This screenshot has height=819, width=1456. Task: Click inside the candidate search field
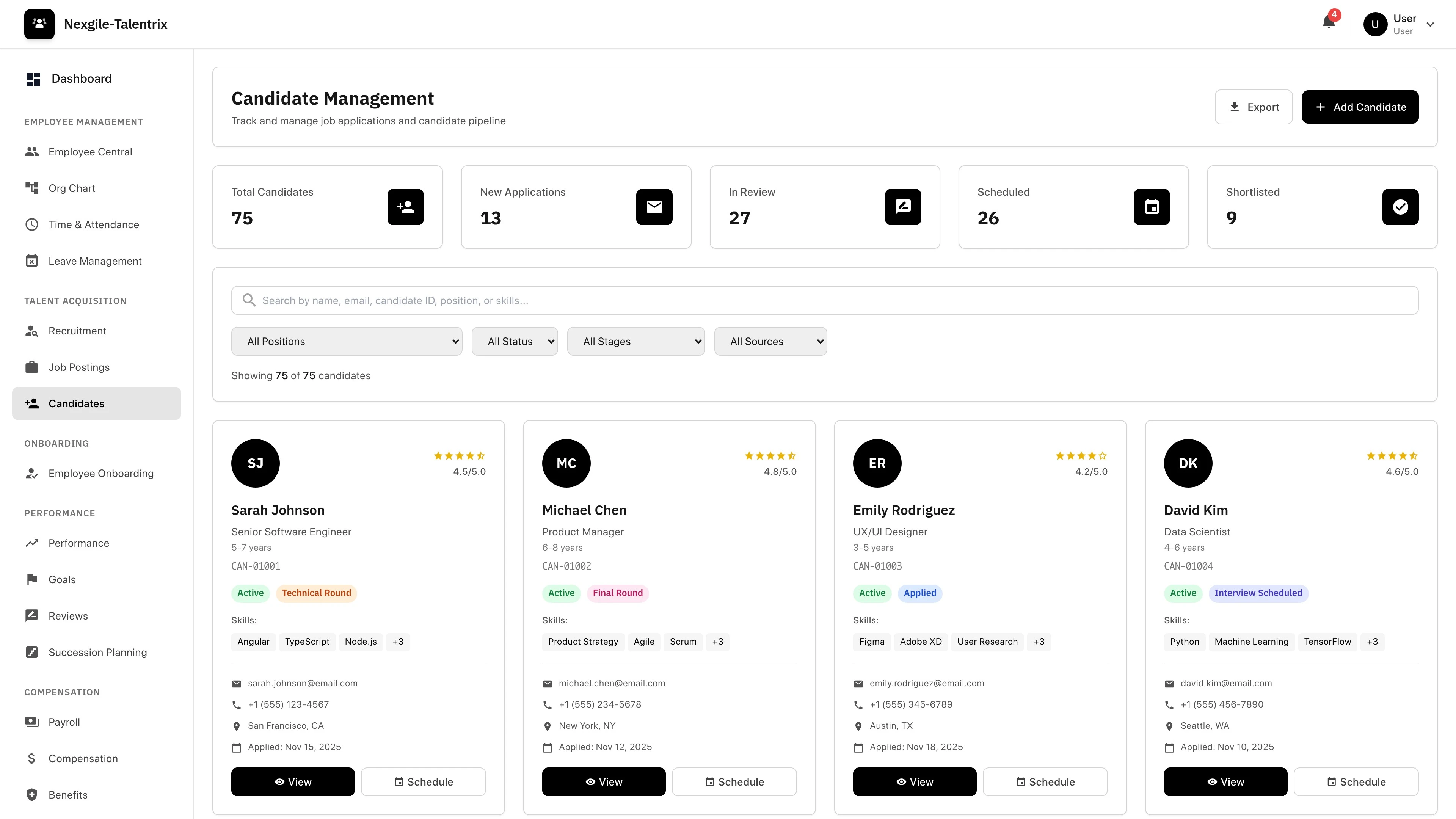coord(565,300)
